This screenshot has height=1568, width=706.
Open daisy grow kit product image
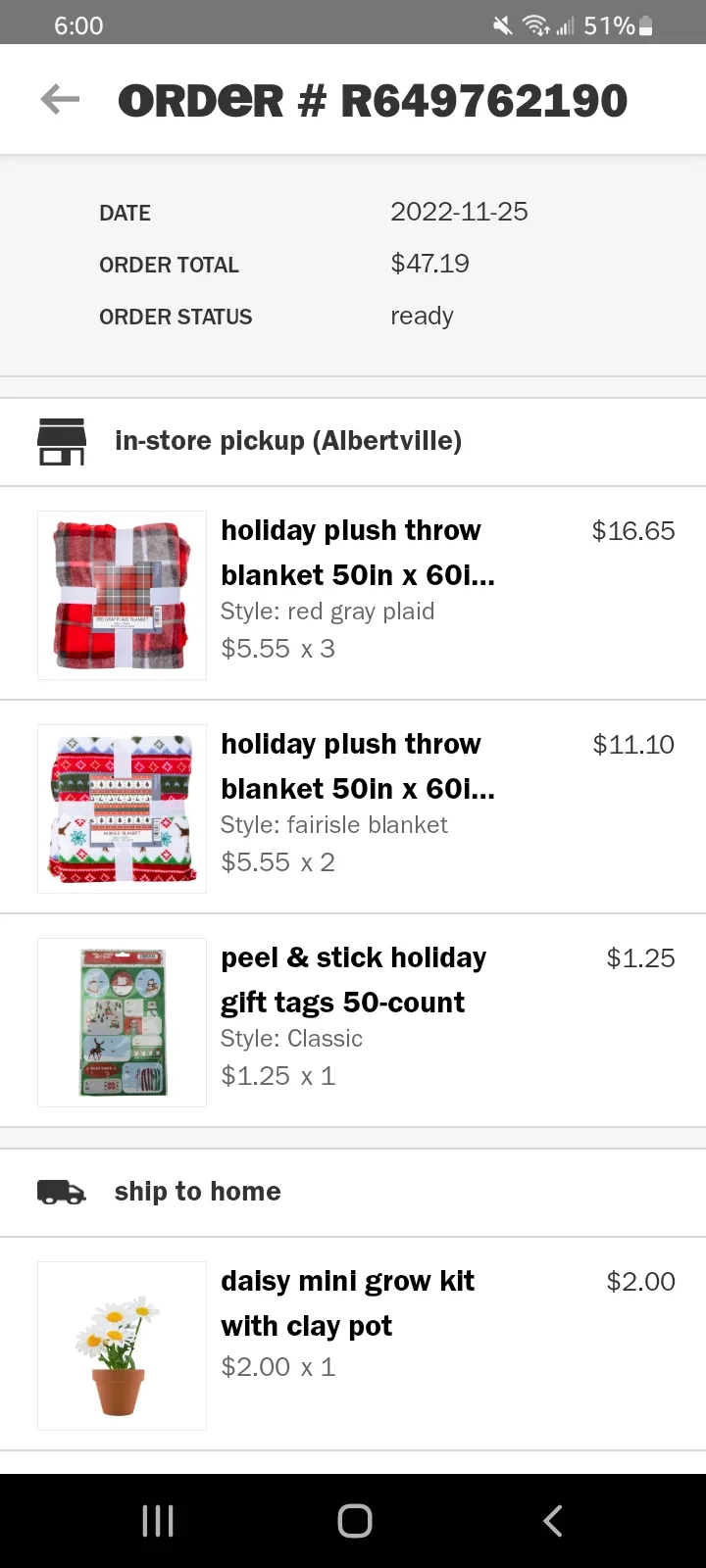[x=122, y=1346]
